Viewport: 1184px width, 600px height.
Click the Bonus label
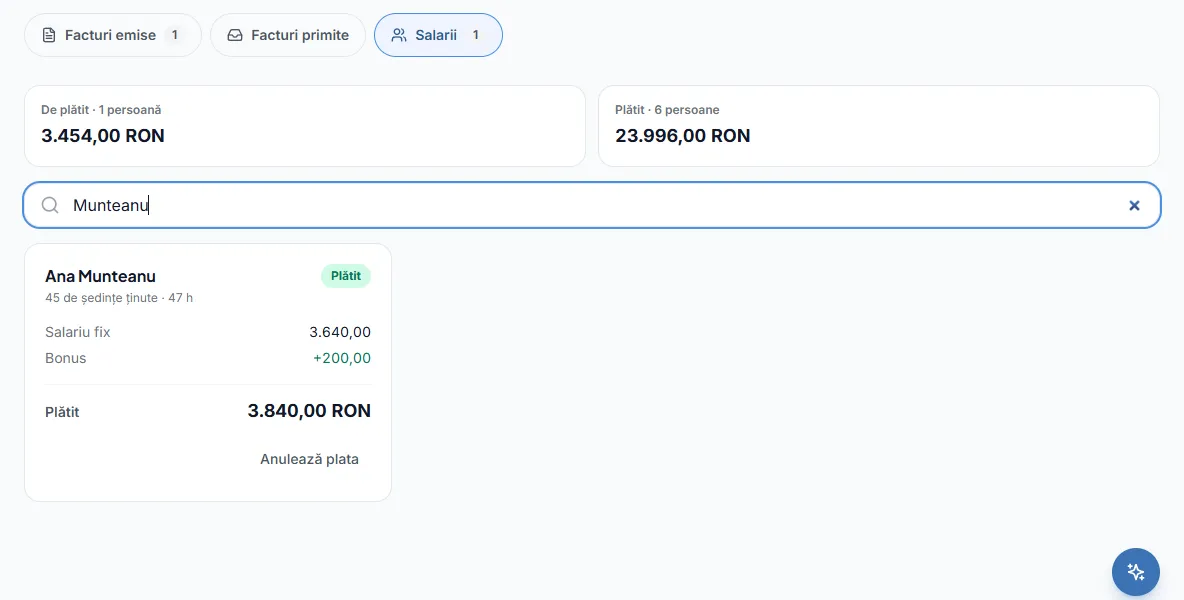(66, 358)
